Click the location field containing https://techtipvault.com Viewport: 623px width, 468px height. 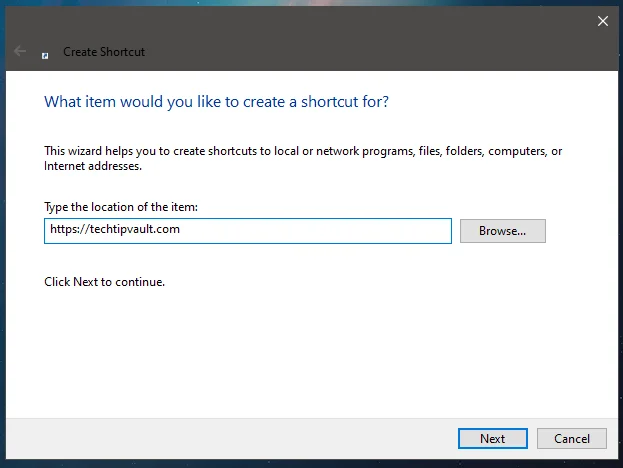pyautogui.click(x=248, y=231)
